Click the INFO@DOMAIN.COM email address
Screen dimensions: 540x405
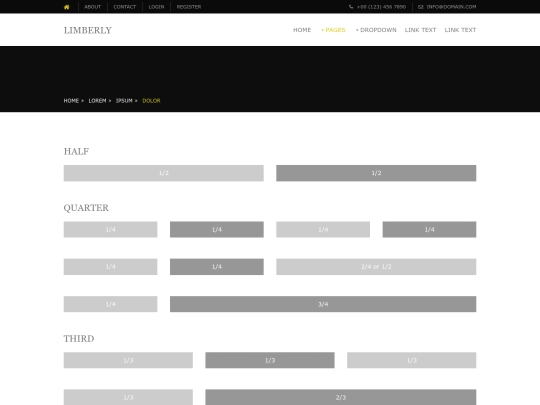click(451, 7)
